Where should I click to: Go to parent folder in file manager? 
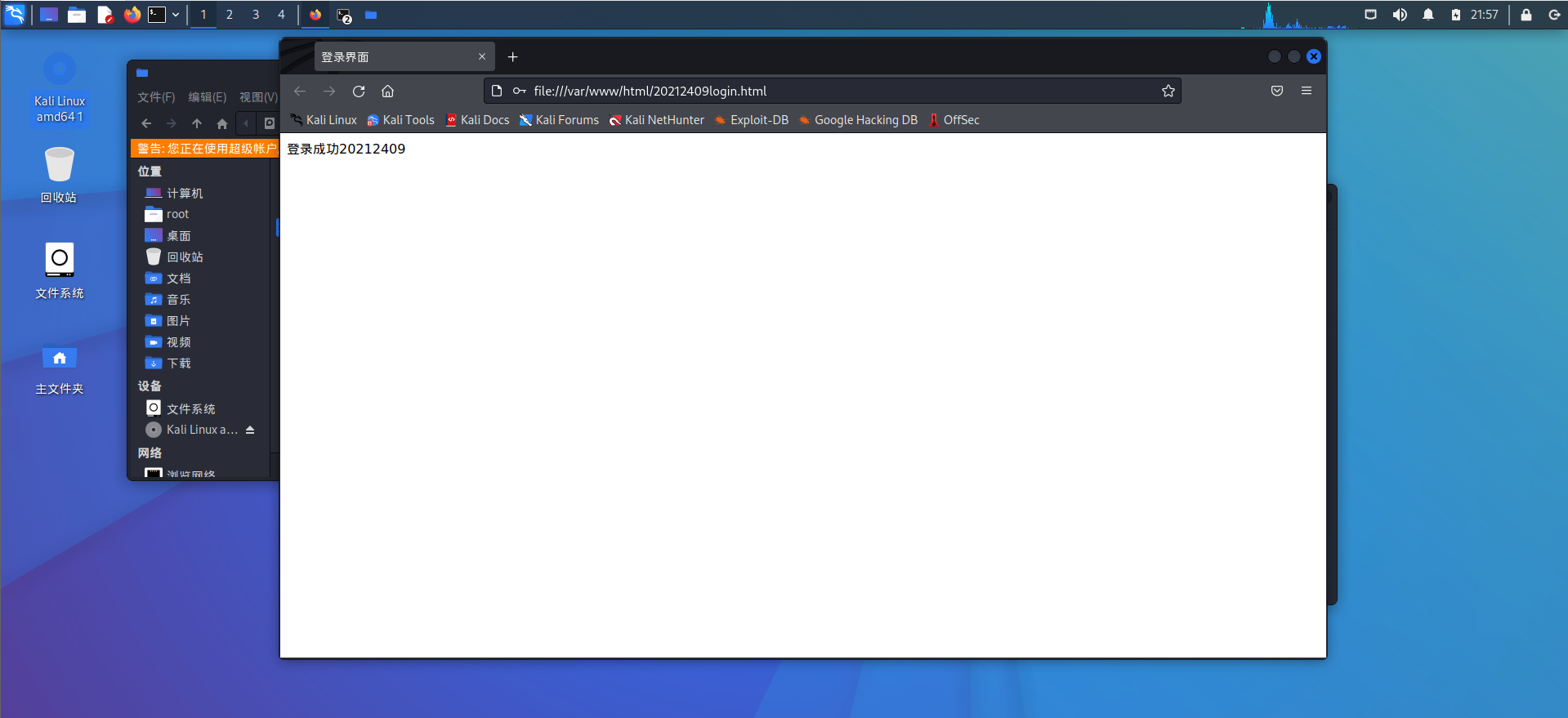pos(197,123)
